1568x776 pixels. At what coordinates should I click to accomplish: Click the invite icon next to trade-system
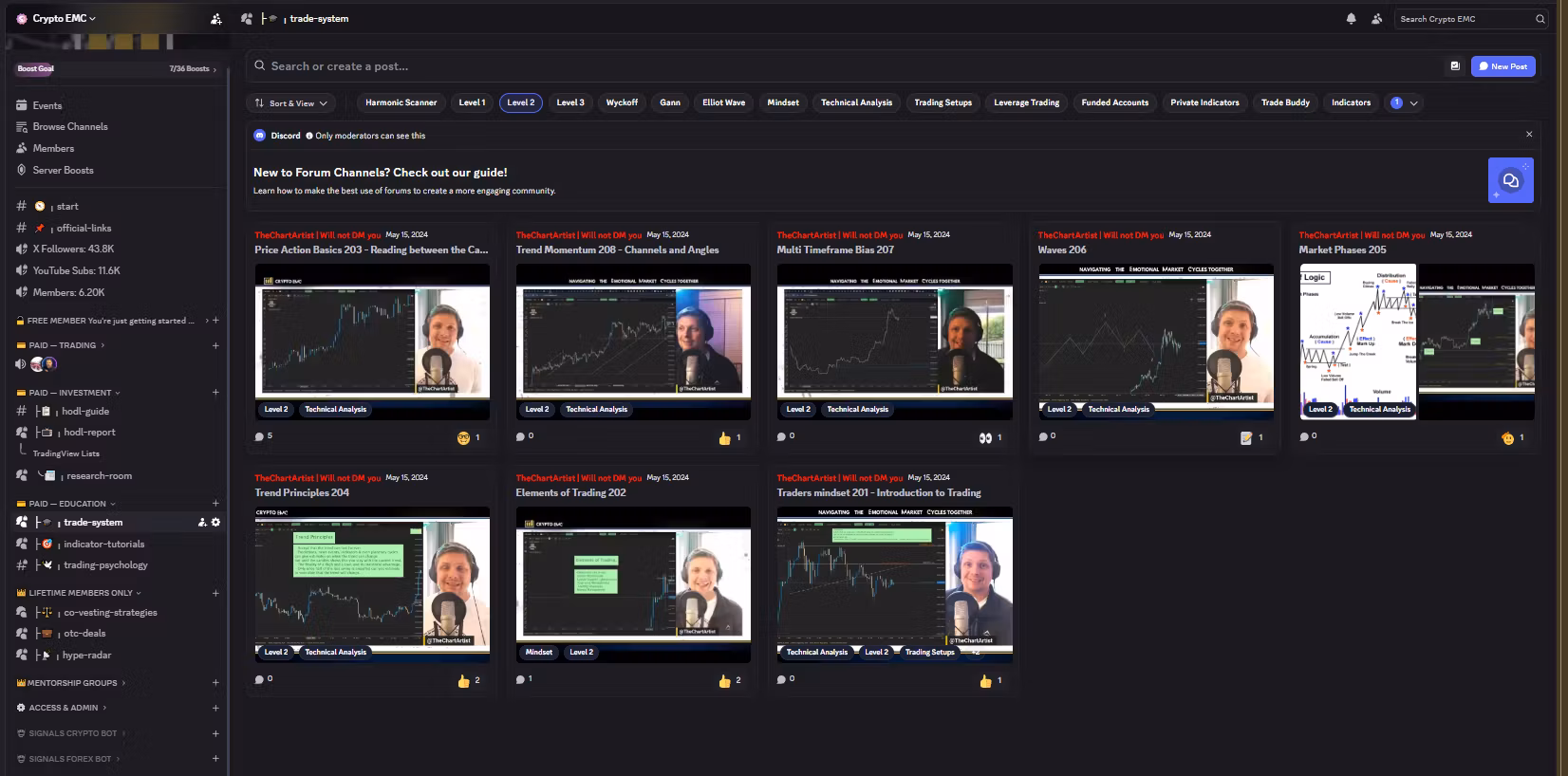click(x=202, y=522)
